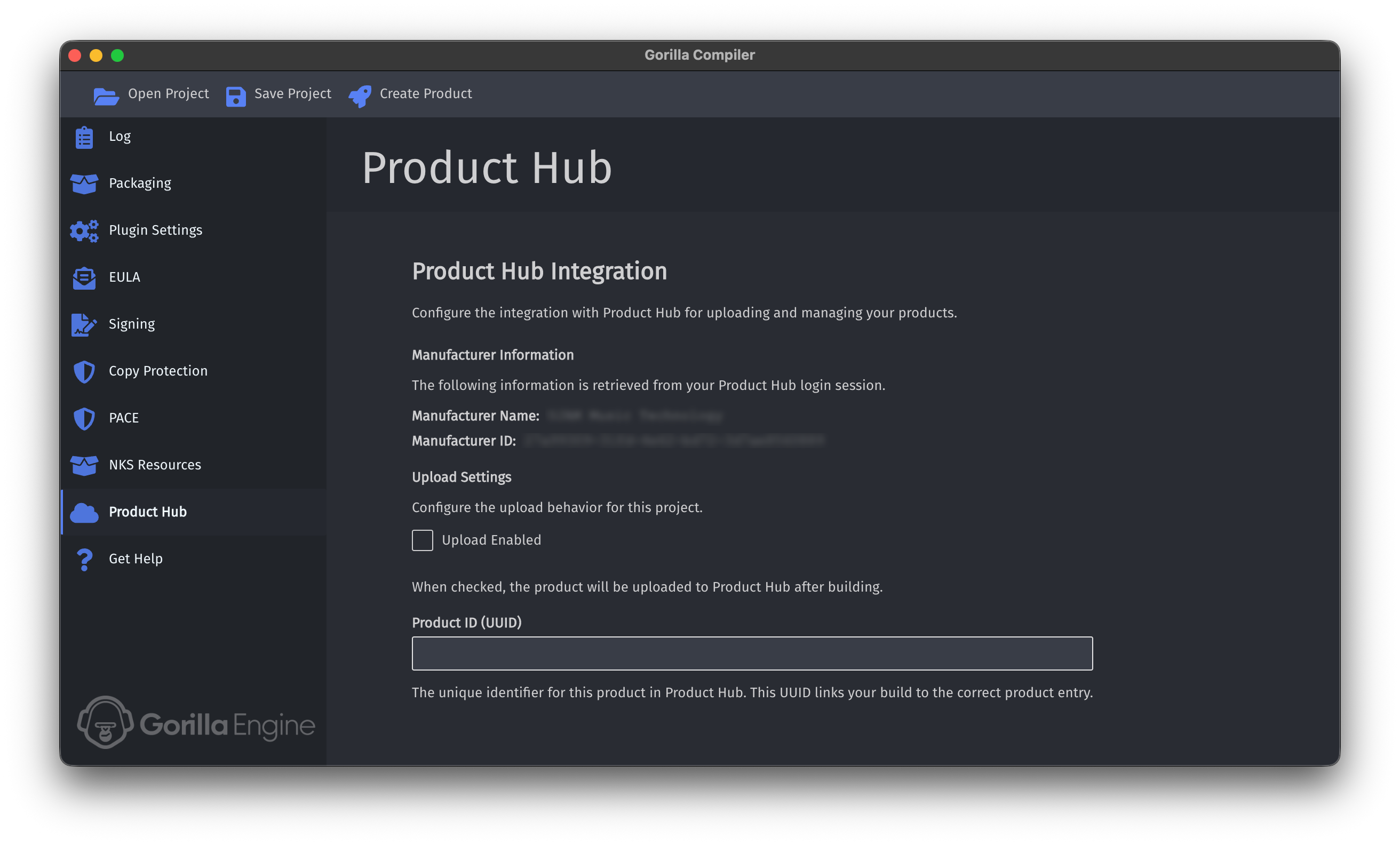Click the Copy Protection shield icon
1400x845 pixels.
point(84,372)
